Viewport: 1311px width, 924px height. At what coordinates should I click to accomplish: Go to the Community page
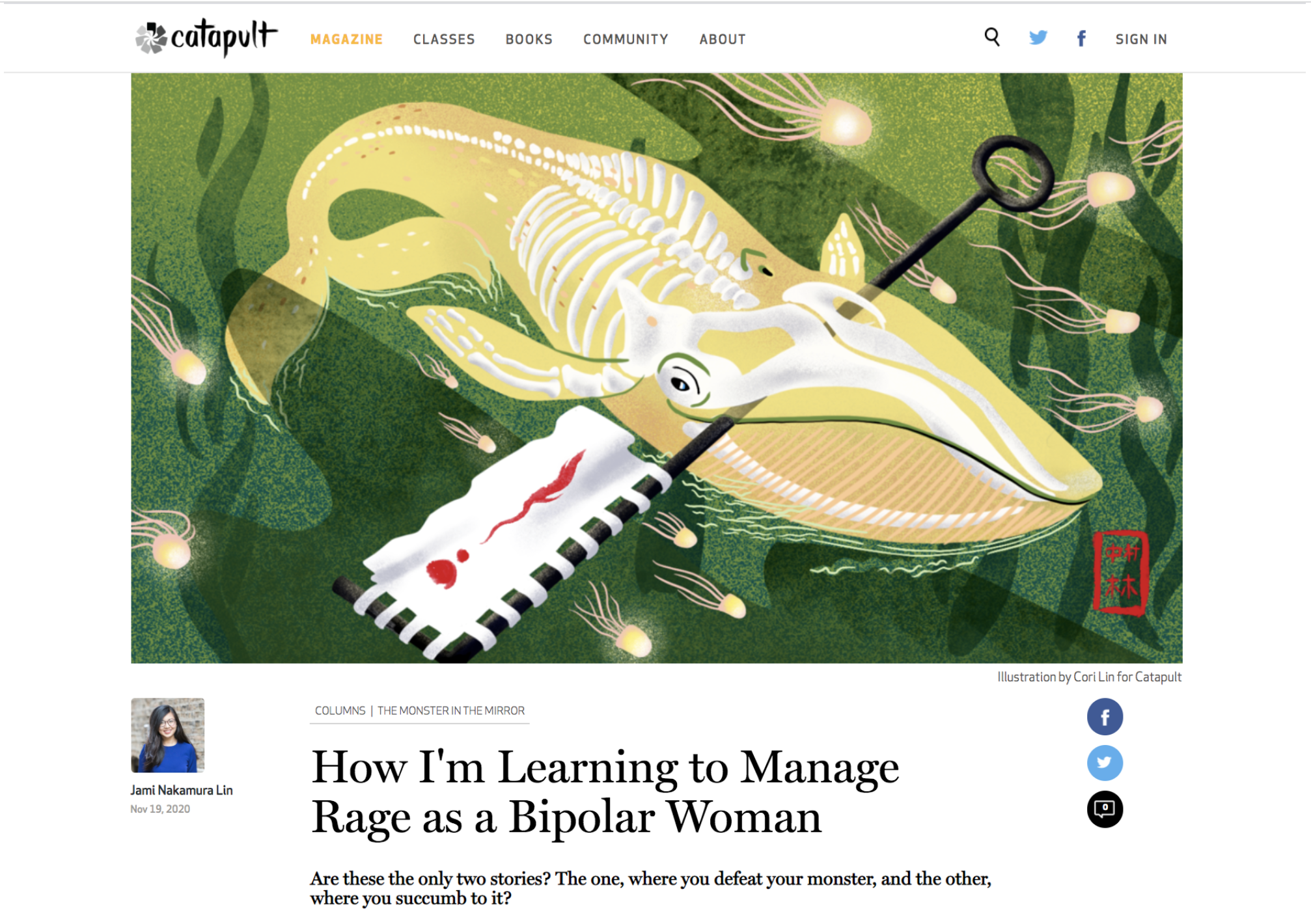[x=626, y=39]
